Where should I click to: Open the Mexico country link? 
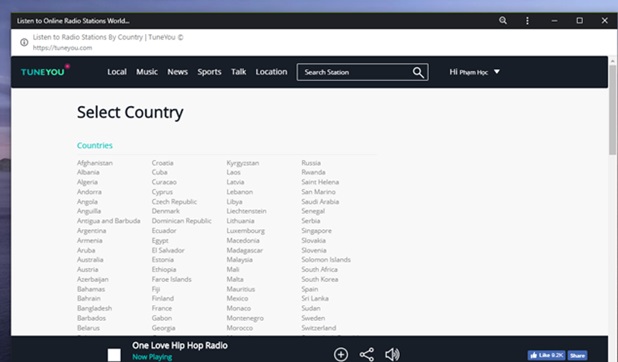tap(237, 299)
